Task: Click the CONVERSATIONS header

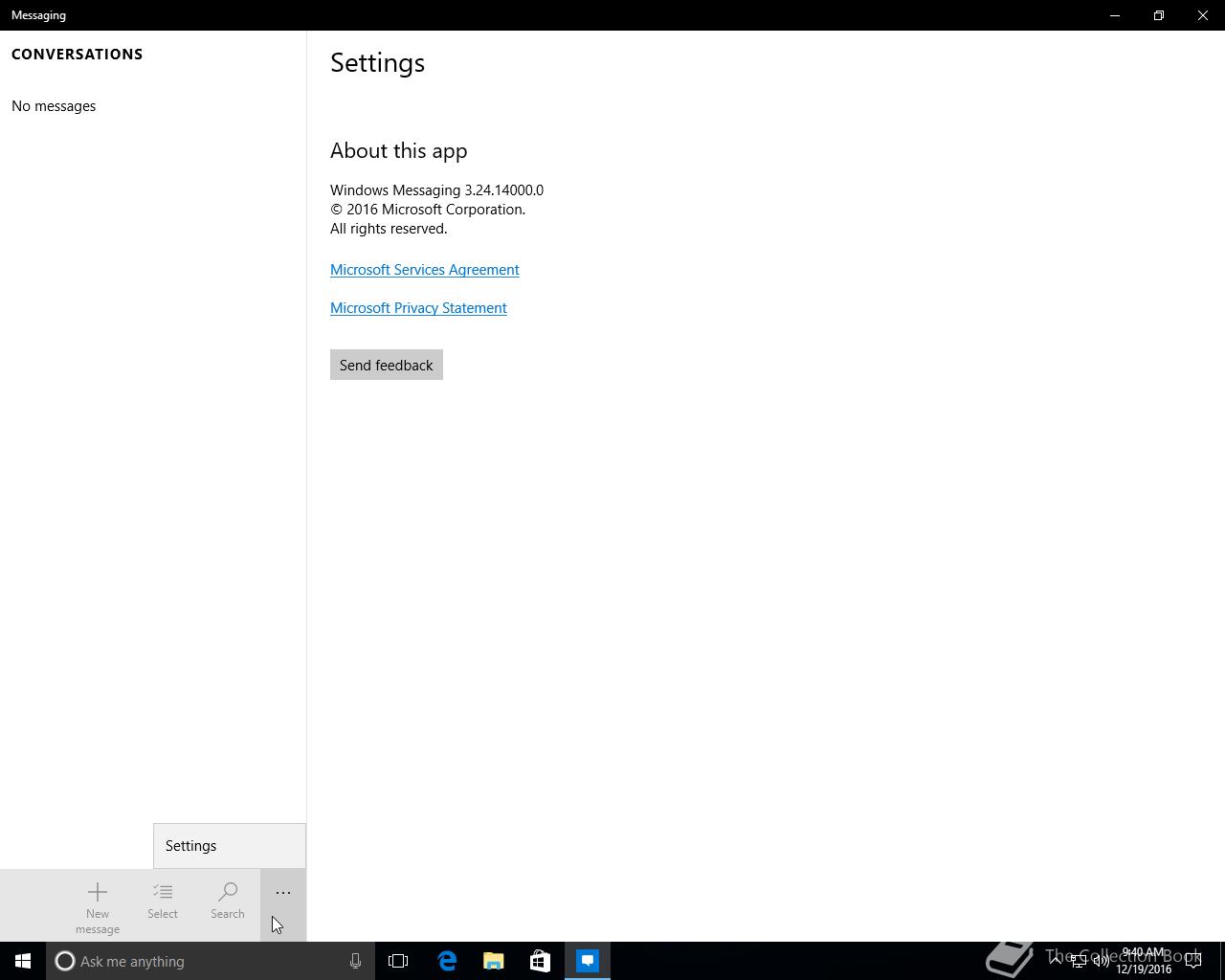Action: point(78,55)
